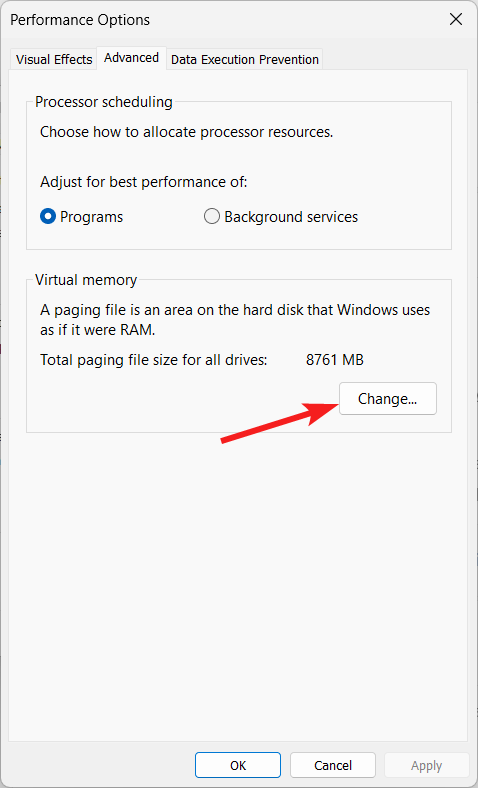Click the Virtual memory group label
Viewport: 478px width, 788px height.
point(86,280)
